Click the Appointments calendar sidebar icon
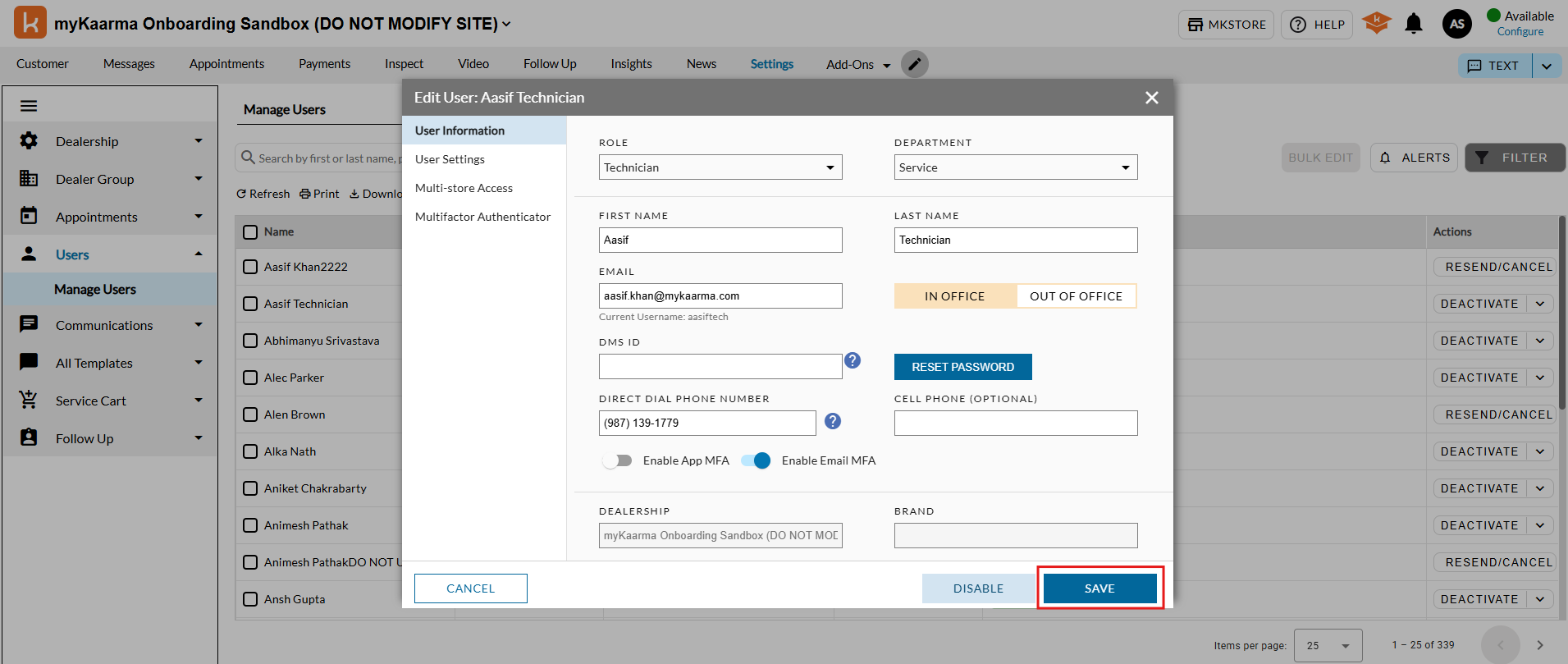The height and width of the screenshot is (664, 1568). (29, 216)
